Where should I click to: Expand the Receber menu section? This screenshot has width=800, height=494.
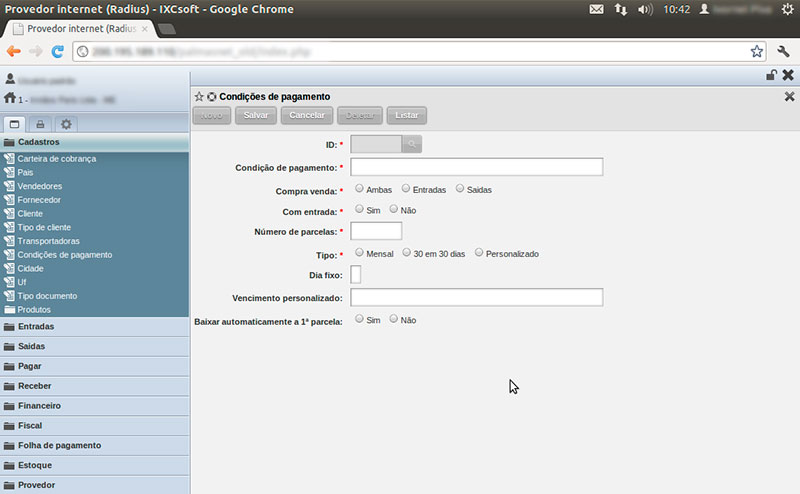94,386
